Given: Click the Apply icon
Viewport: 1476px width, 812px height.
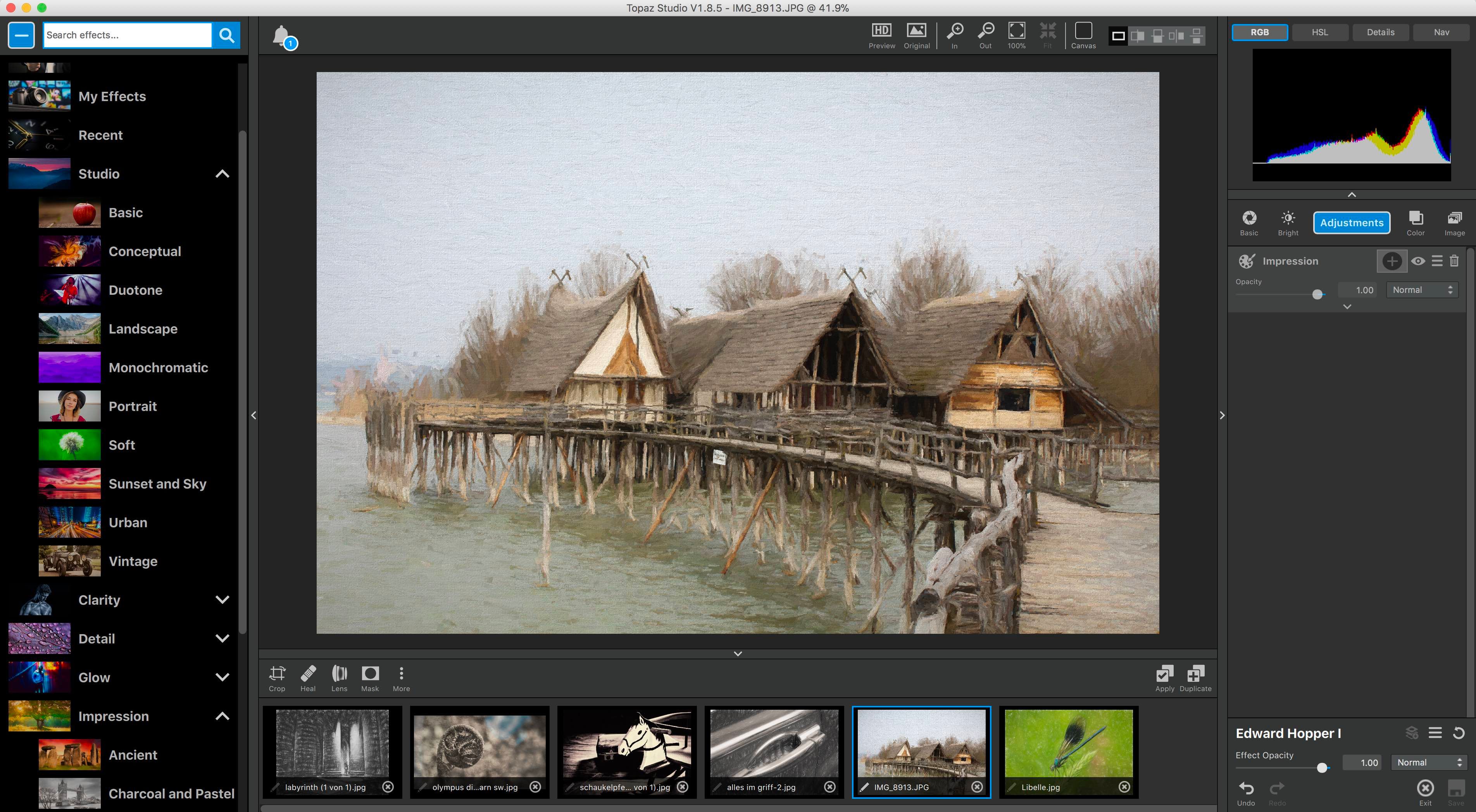Looking at the screenshot, I should [1164, 679].
